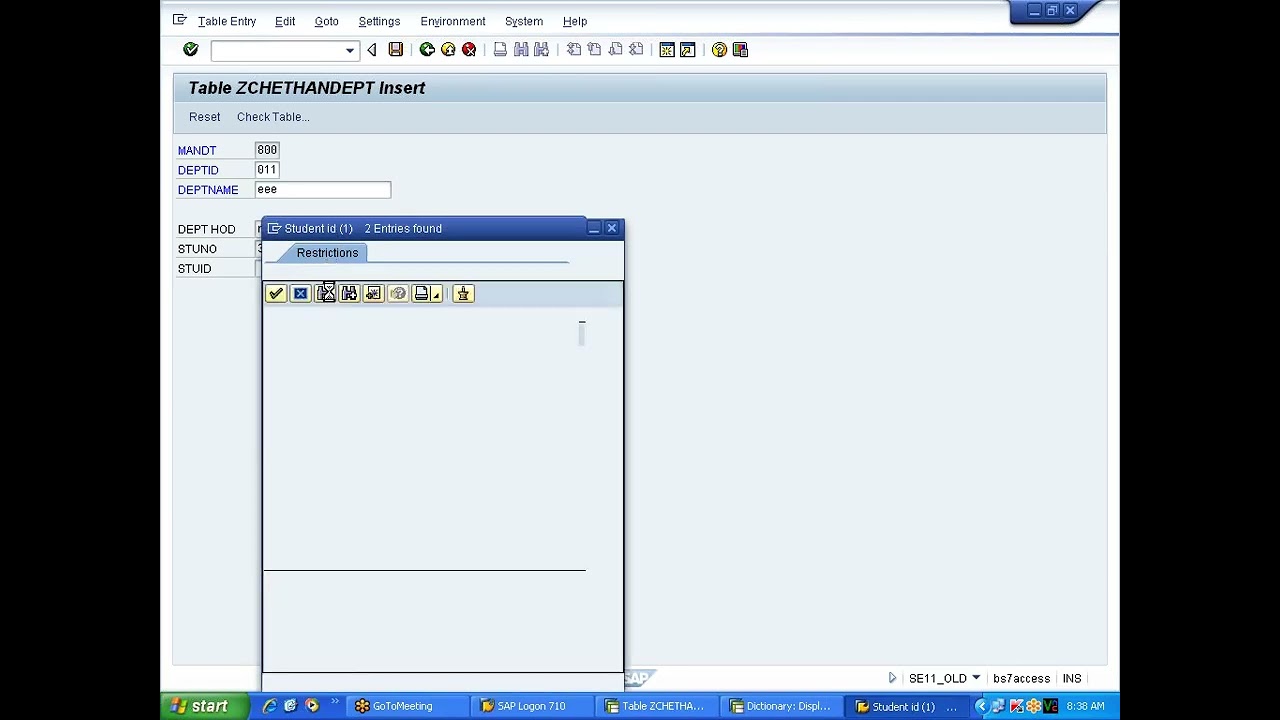
Task: Cancel the Student id dialog with blue X icon
Action: [300, 294]
